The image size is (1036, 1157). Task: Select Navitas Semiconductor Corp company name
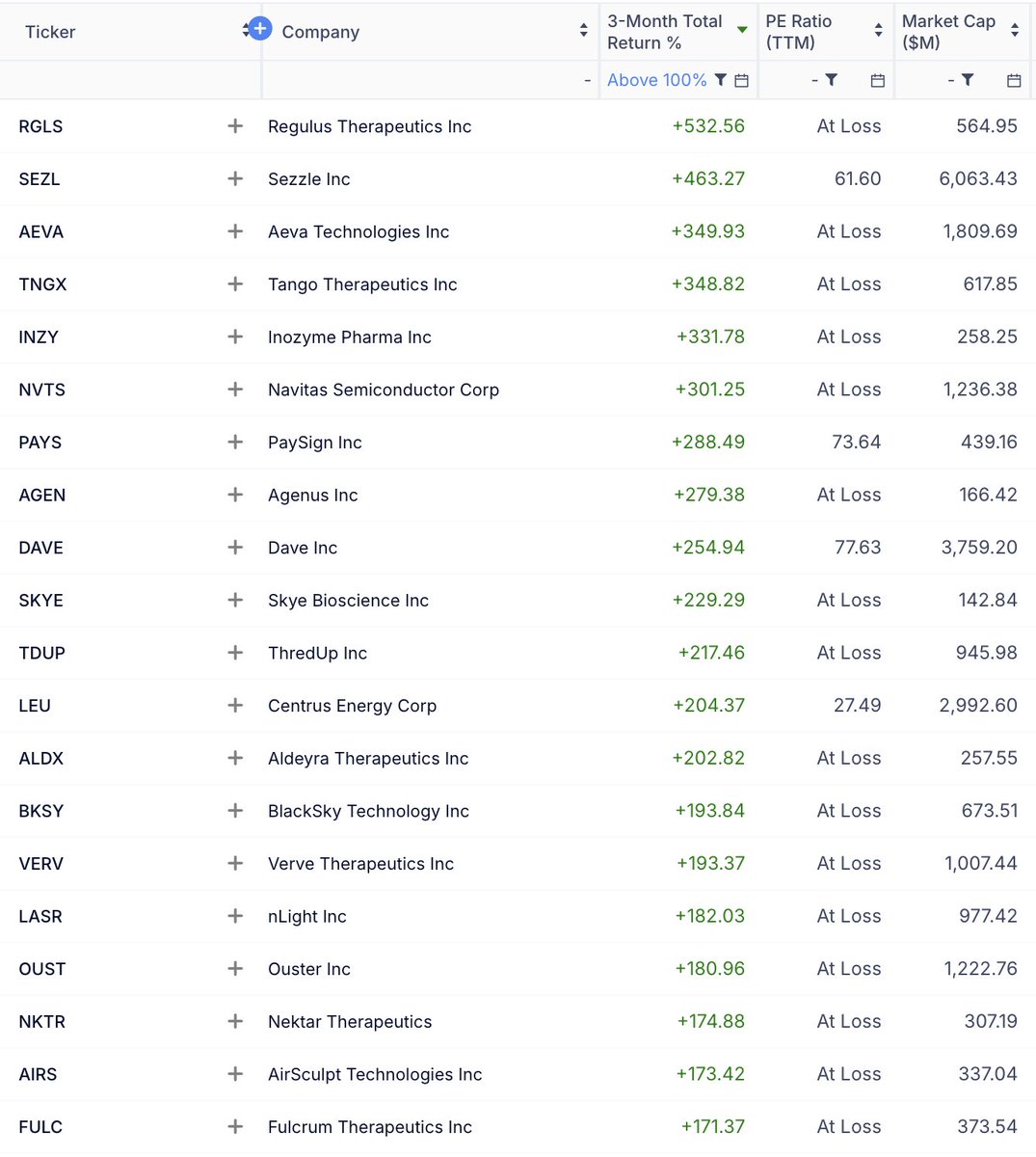pyautogui.click(x=384, y=390)
